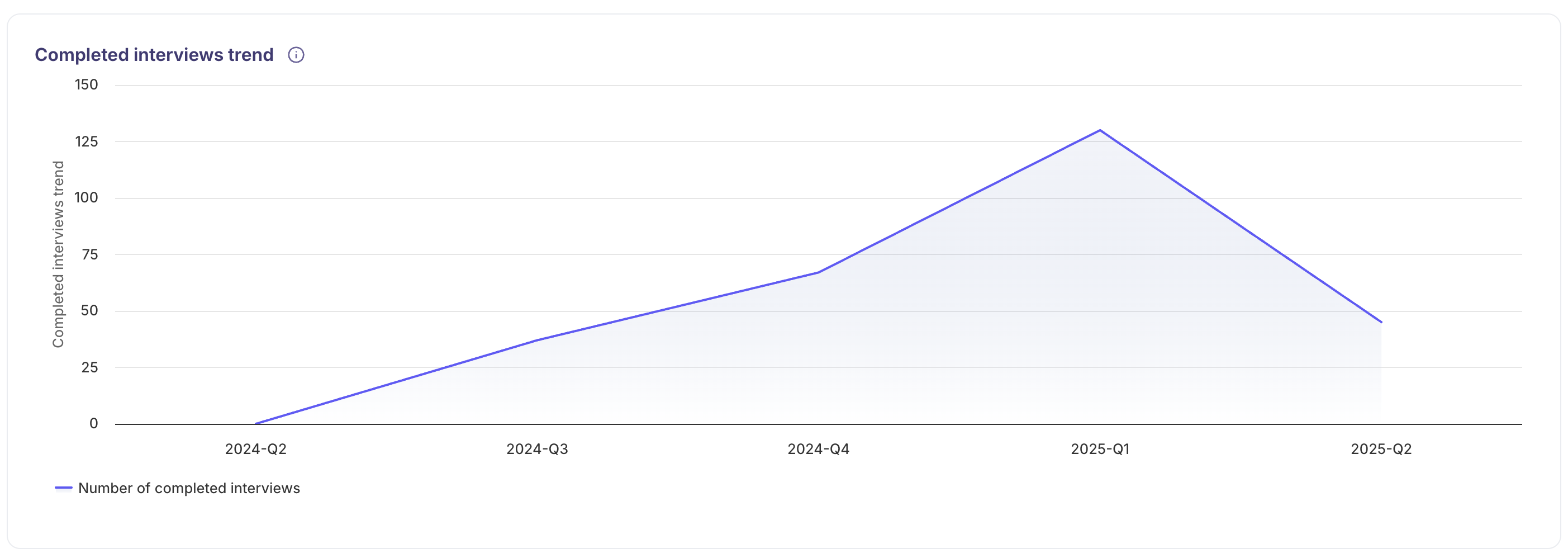1568x558 pixels.
Task: Click the legend color line marker
Action: 63,488
